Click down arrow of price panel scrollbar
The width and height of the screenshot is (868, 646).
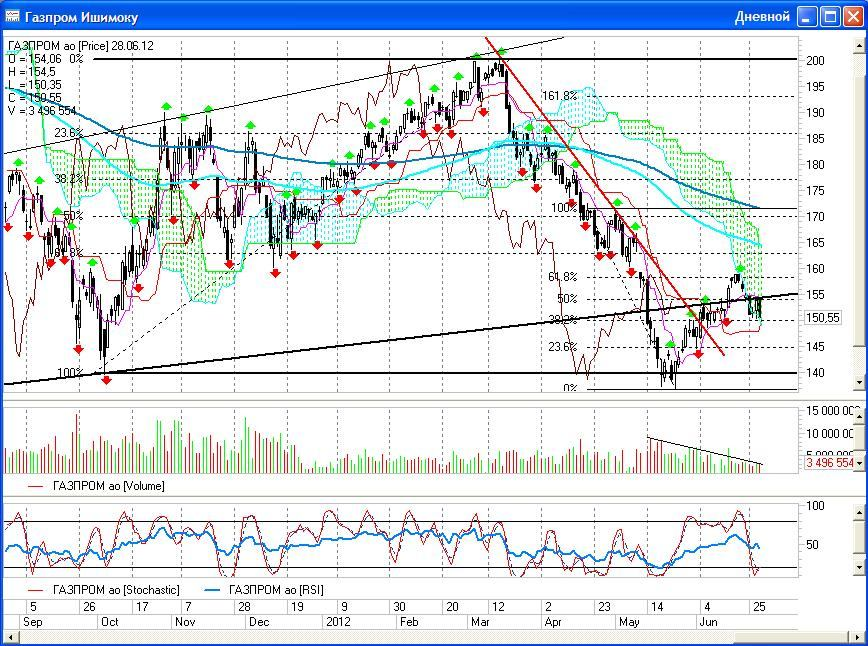pos(859,382)
